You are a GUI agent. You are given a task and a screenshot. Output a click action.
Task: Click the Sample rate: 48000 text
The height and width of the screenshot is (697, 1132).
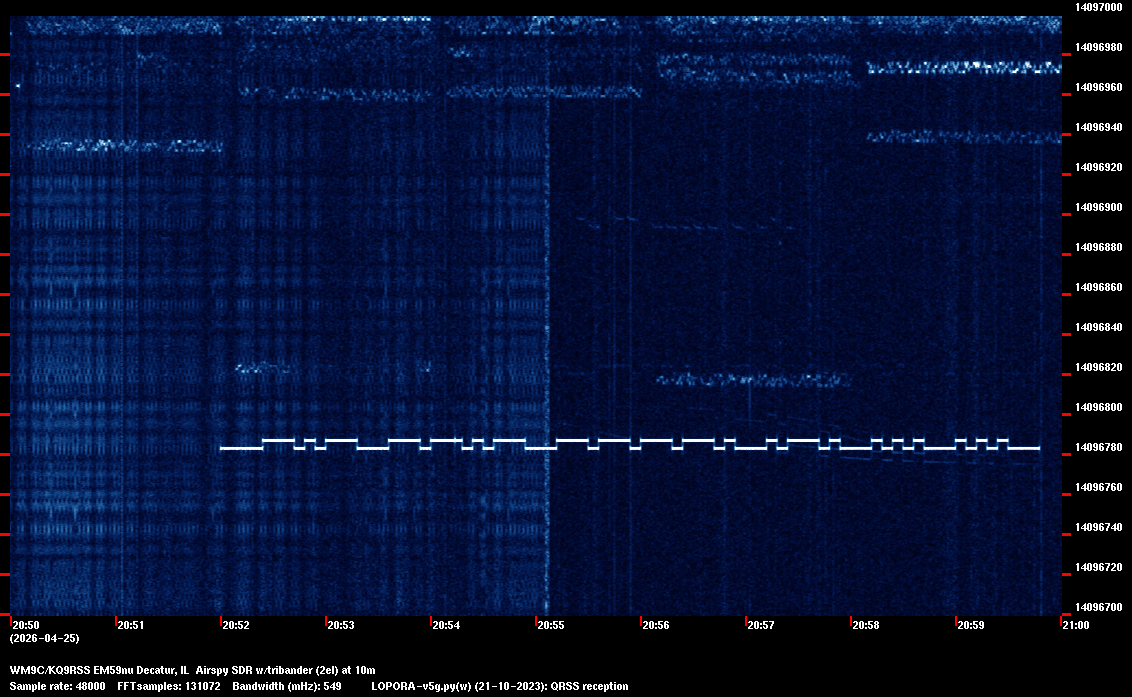57,686
